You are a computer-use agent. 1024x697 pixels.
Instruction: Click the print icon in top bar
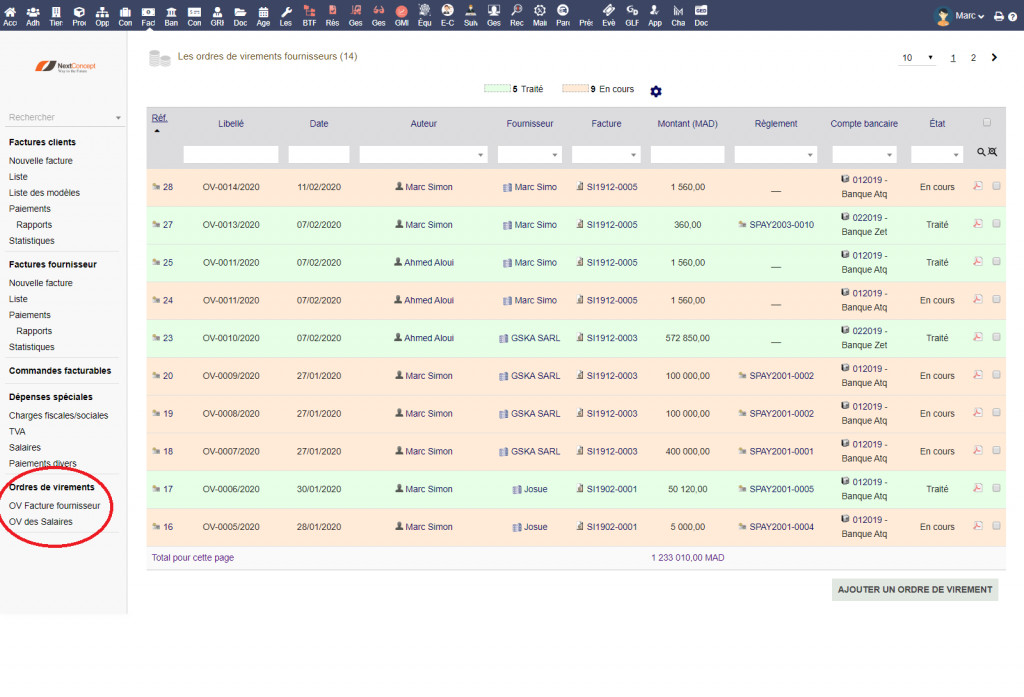pyautogui.click(x=998, y=16)
